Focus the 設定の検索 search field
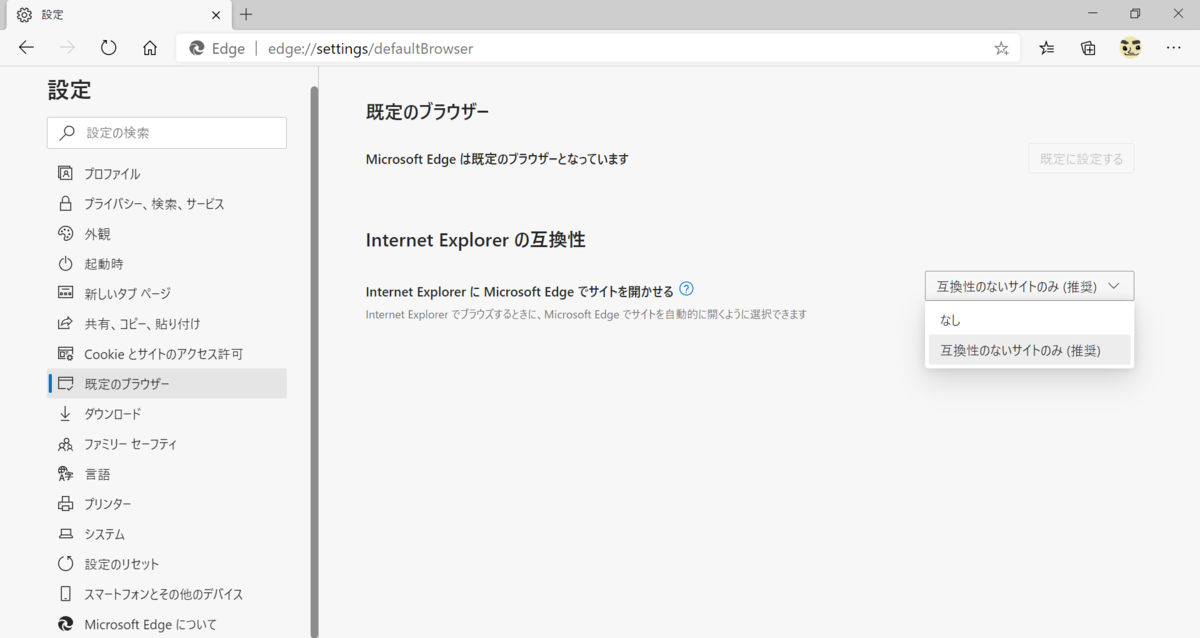The height and width of the screenshot is (638, 1200). 167,132
